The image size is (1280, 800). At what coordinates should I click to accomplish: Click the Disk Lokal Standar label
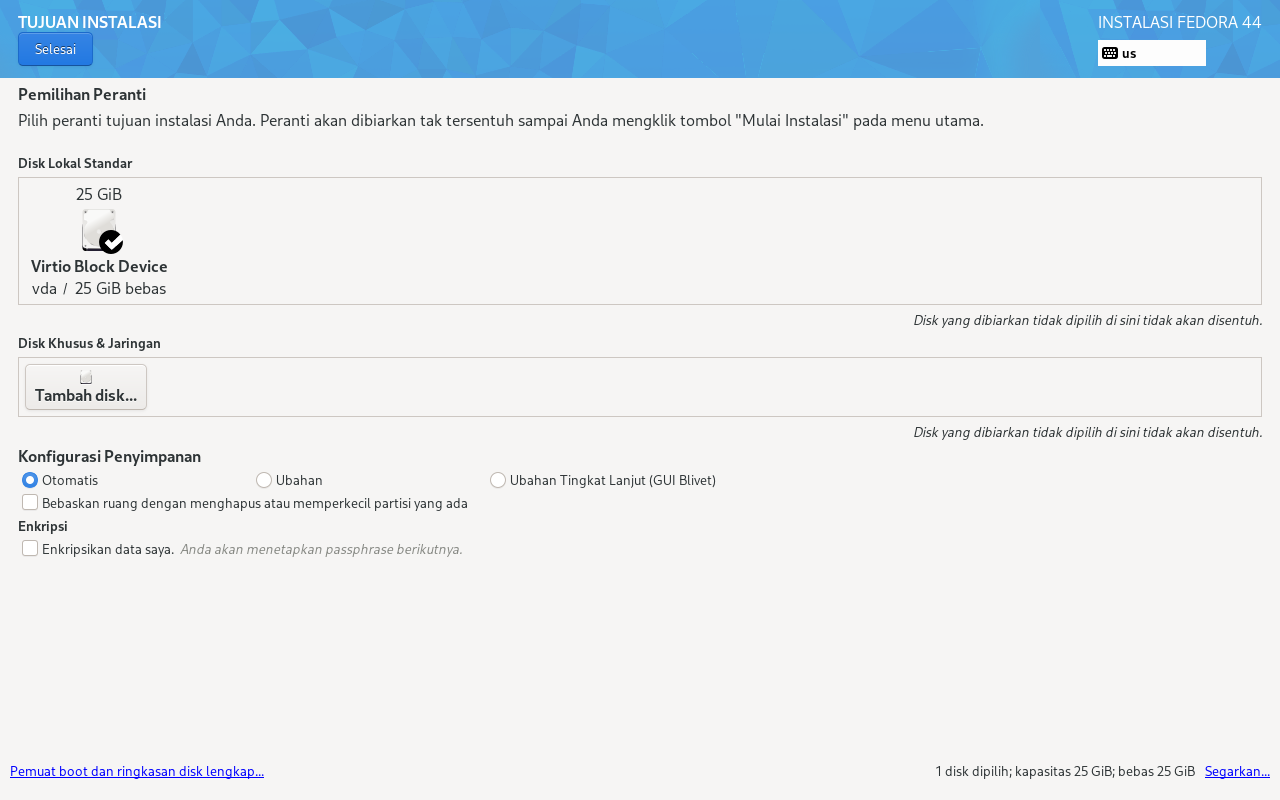point(75,163)
